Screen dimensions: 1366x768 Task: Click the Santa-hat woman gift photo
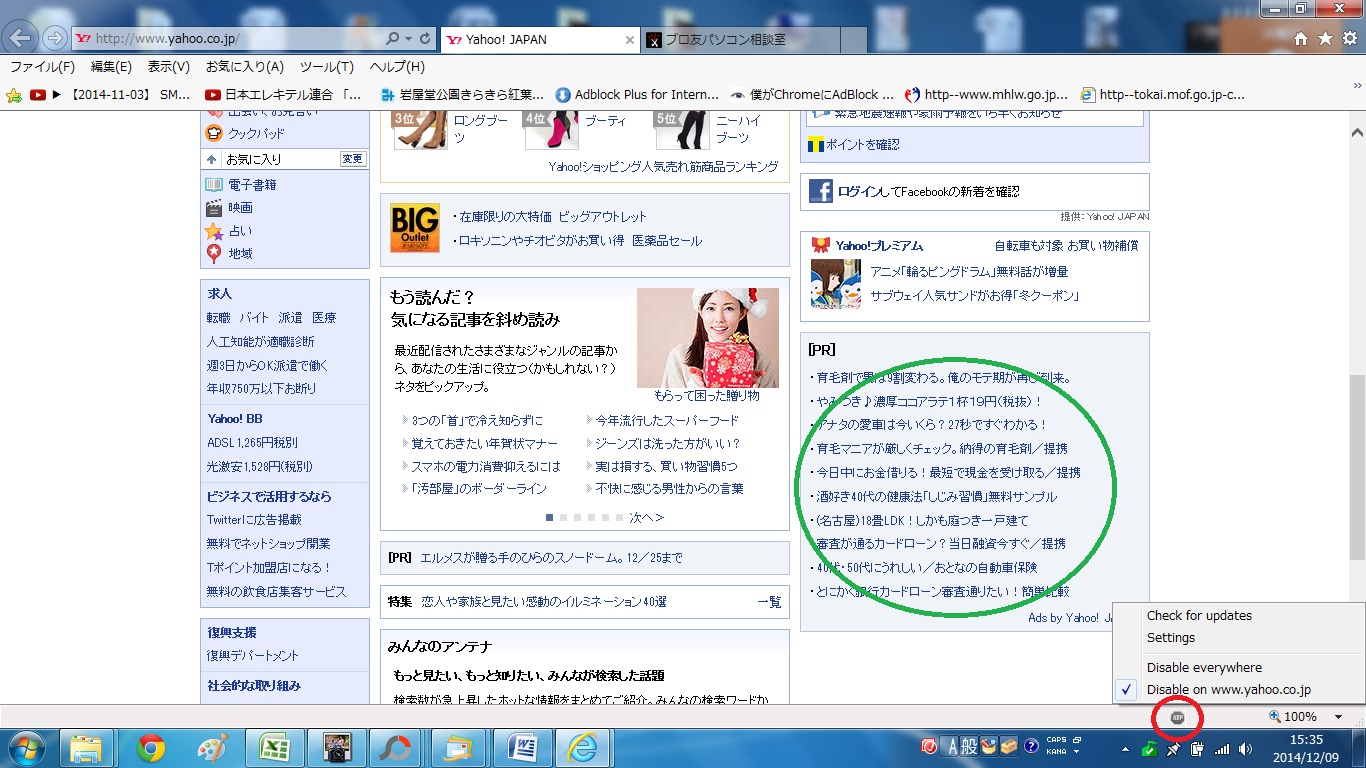click(708, 338)
